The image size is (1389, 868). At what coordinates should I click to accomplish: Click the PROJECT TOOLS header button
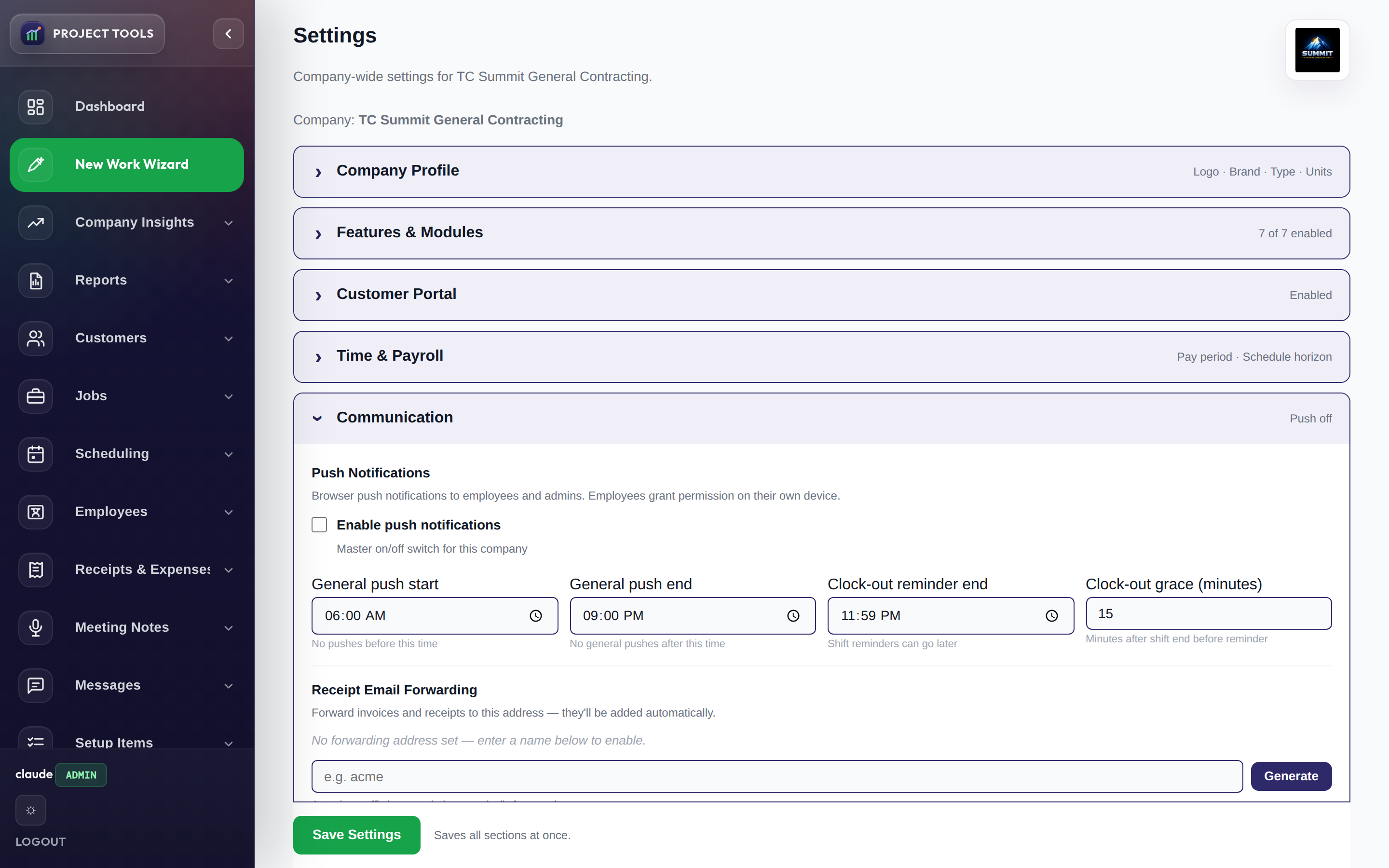[87, 34]
